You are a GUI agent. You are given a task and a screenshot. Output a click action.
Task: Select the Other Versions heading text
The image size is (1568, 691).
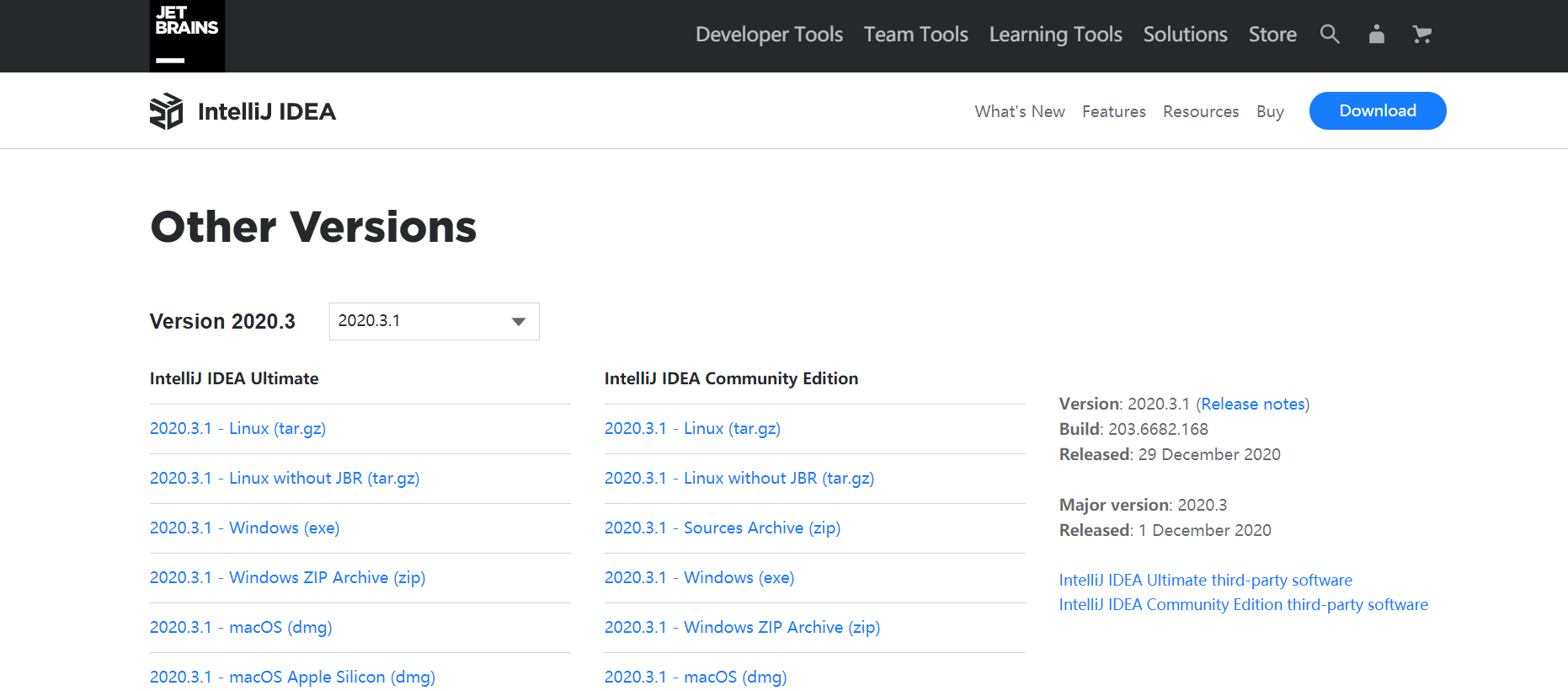tap(313, 227)
